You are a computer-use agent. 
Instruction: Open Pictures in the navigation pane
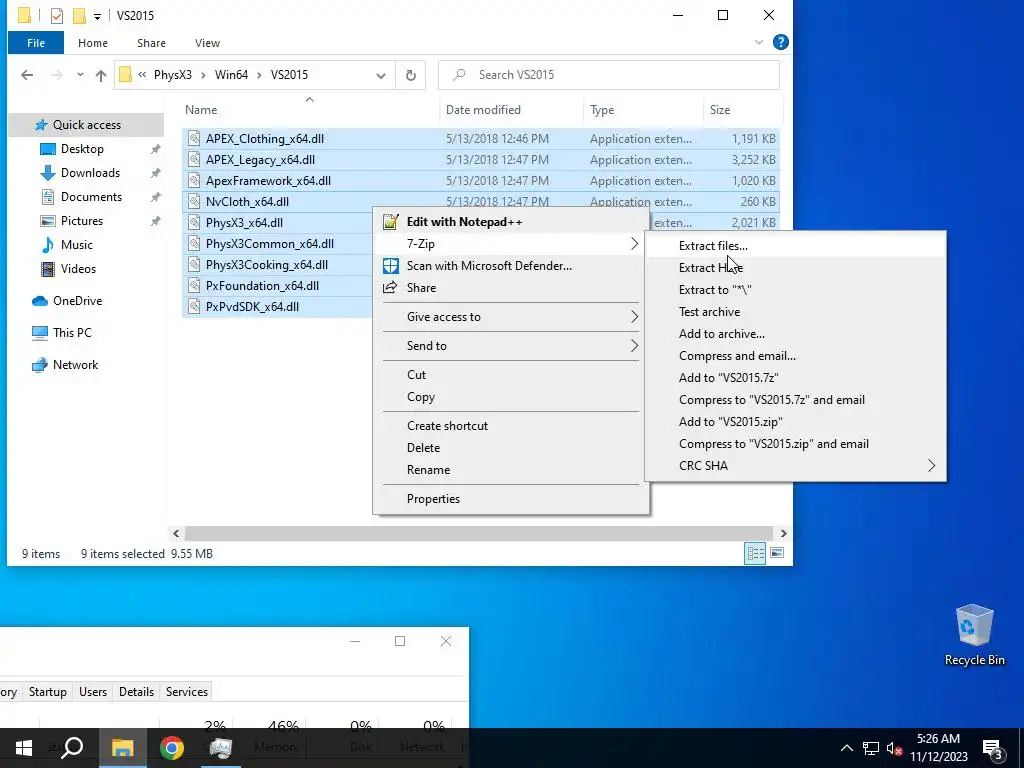pos(82,221)
